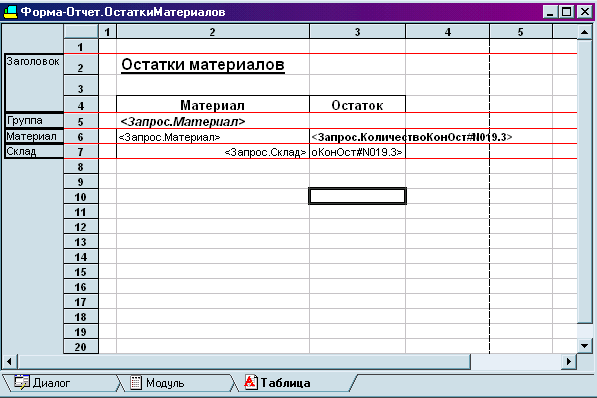Select row 10 header
The width and height of the screenshot is (597, 398).
click(x=81, y=197)
